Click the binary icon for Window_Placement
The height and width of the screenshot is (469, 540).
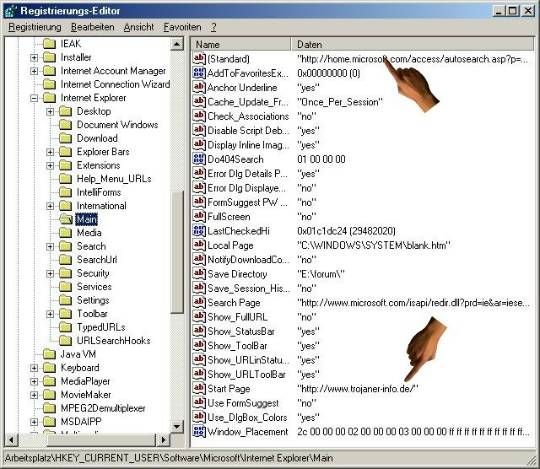199,431
